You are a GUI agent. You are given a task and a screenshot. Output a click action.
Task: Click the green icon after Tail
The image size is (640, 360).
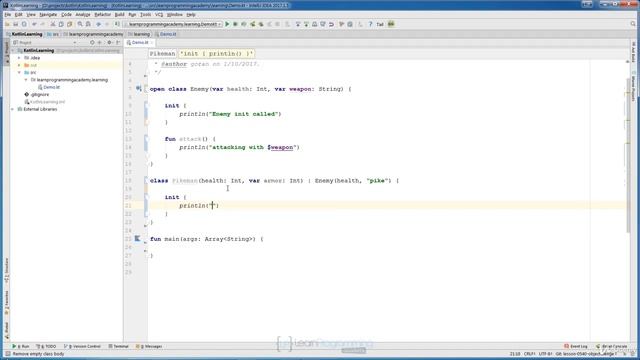(391, 24)
